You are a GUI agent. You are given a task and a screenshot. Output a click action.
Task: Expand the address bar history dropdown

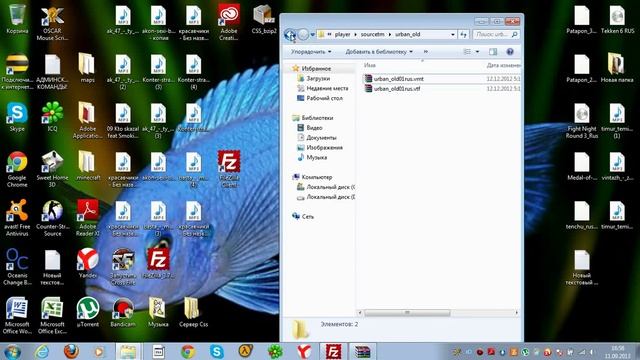pos(453,35)
